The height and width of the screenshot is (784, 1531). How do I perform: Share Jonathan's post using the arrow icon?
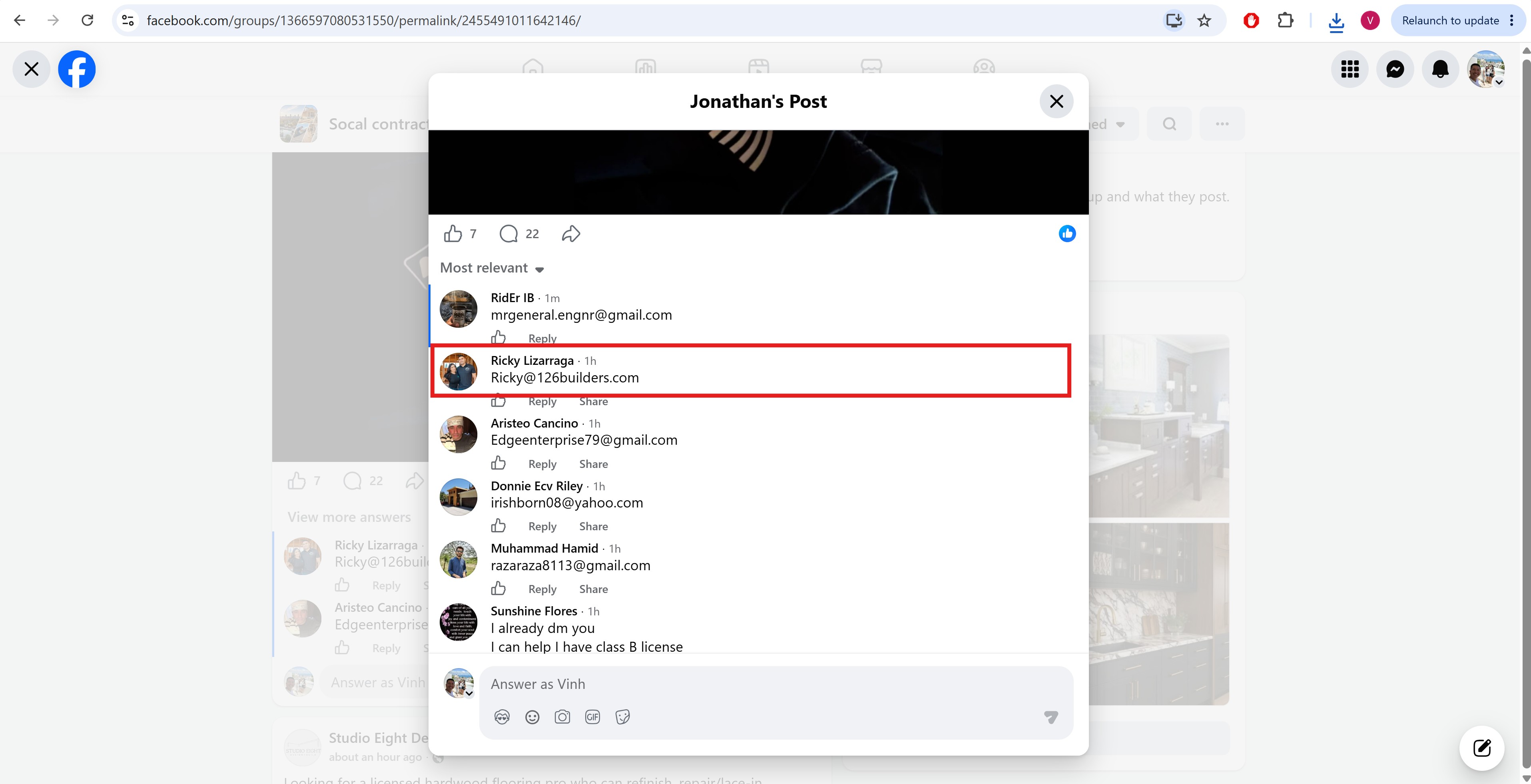pos(570,234)
